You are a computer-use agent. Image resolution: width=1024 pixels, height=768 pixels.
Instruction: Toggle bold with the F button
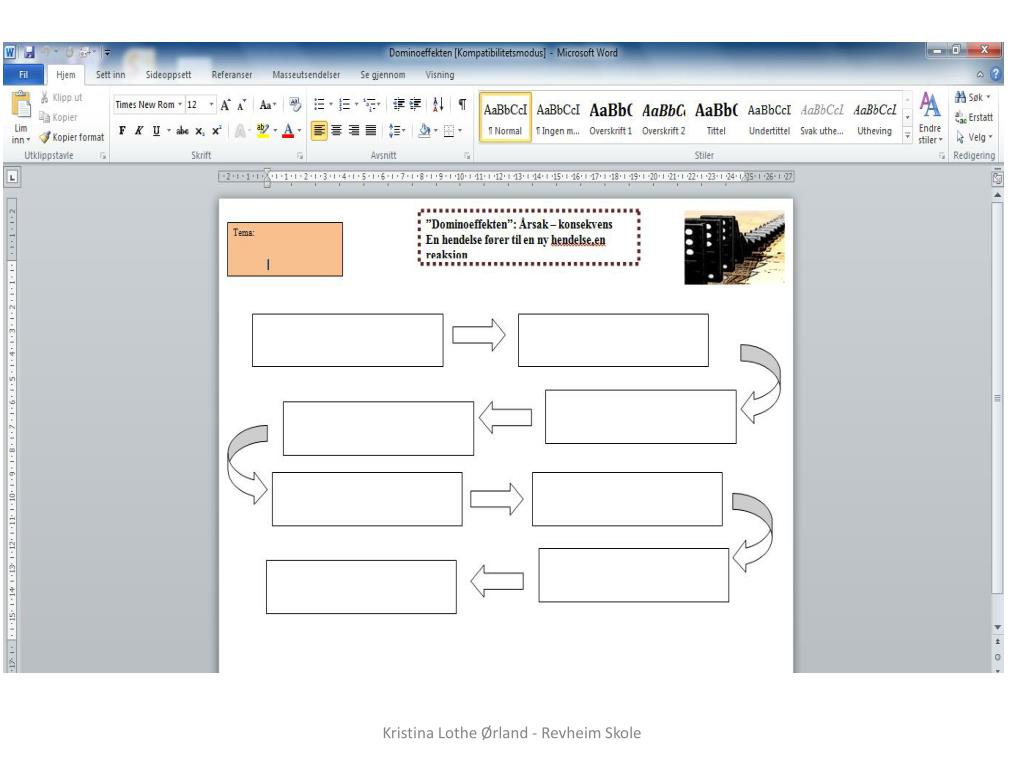tap(122, 130)
